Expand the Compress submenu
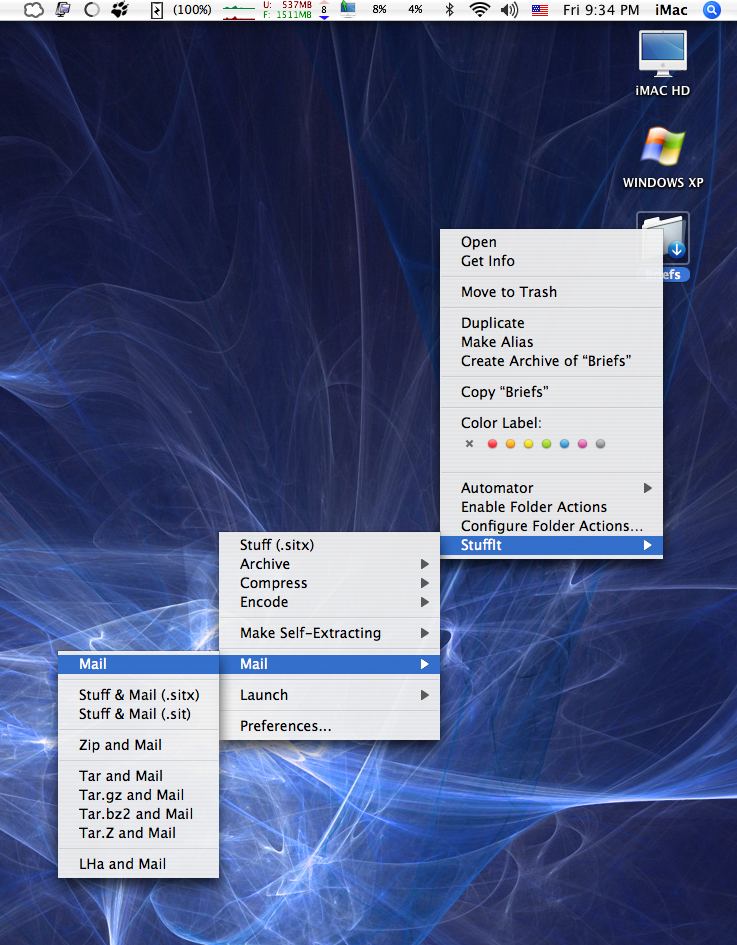 pos(329,583)
